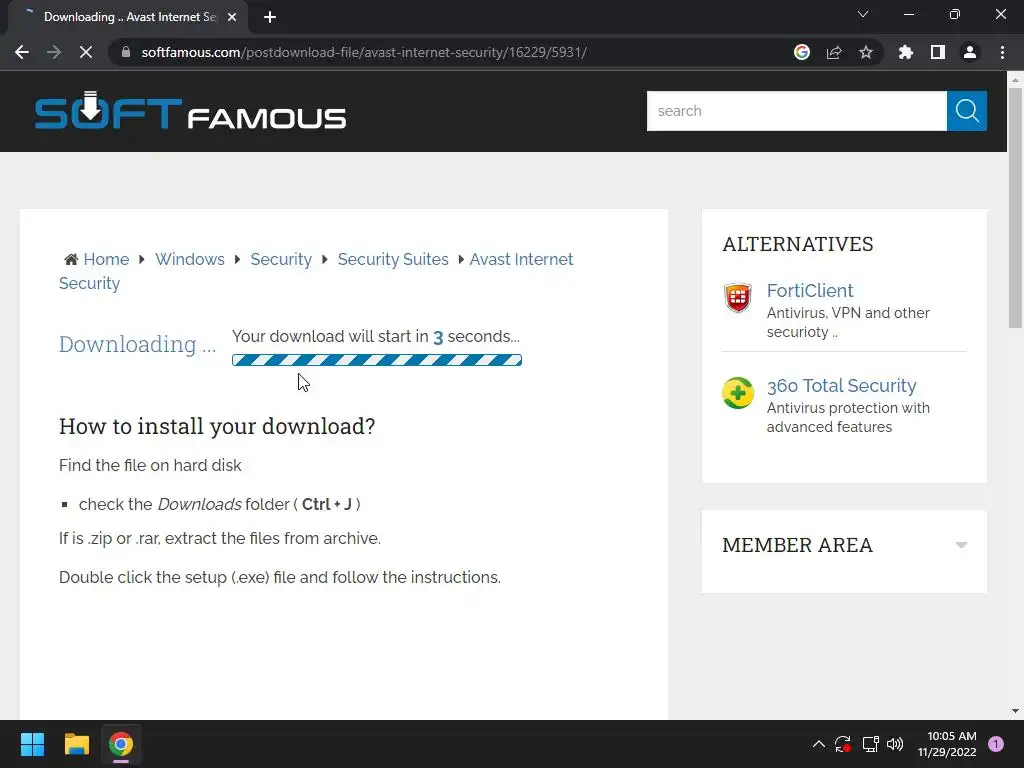This screenshot has width=1024, height=768.
Task: Click the browser forward arrow
Action: click(x=54, y=52)
